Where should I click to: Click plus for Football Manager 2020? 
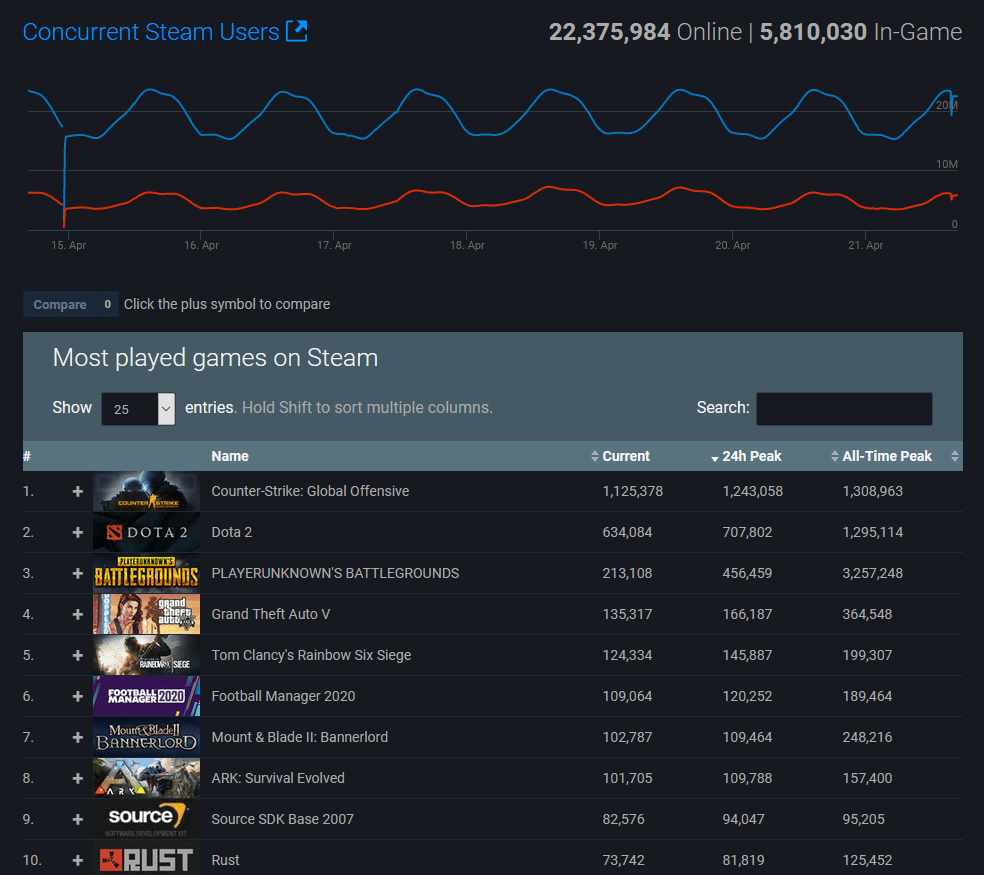click(x=78, y=696)
